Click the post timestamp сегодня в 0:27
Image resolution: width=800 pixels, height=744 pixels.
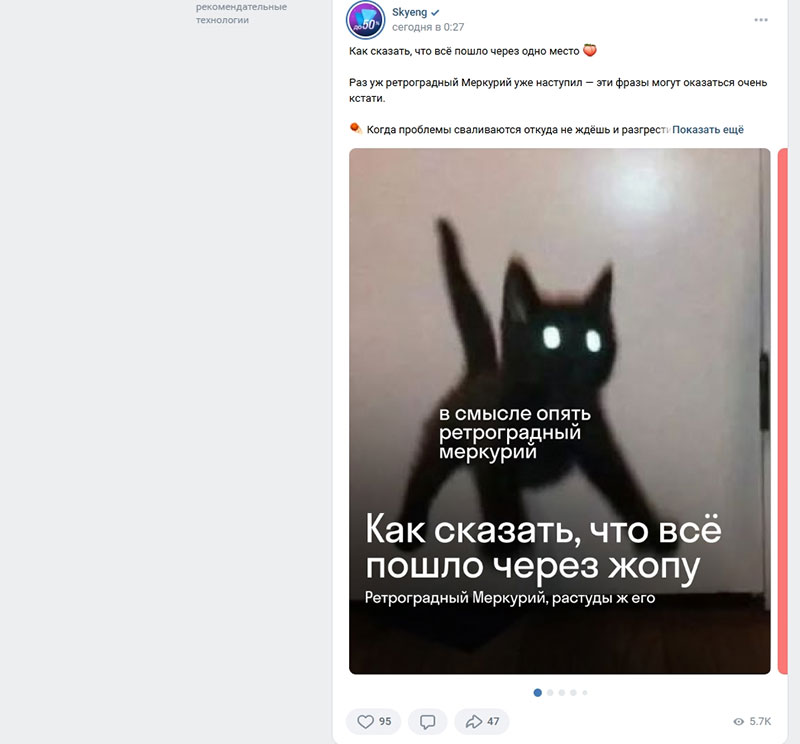click(428, 27)
